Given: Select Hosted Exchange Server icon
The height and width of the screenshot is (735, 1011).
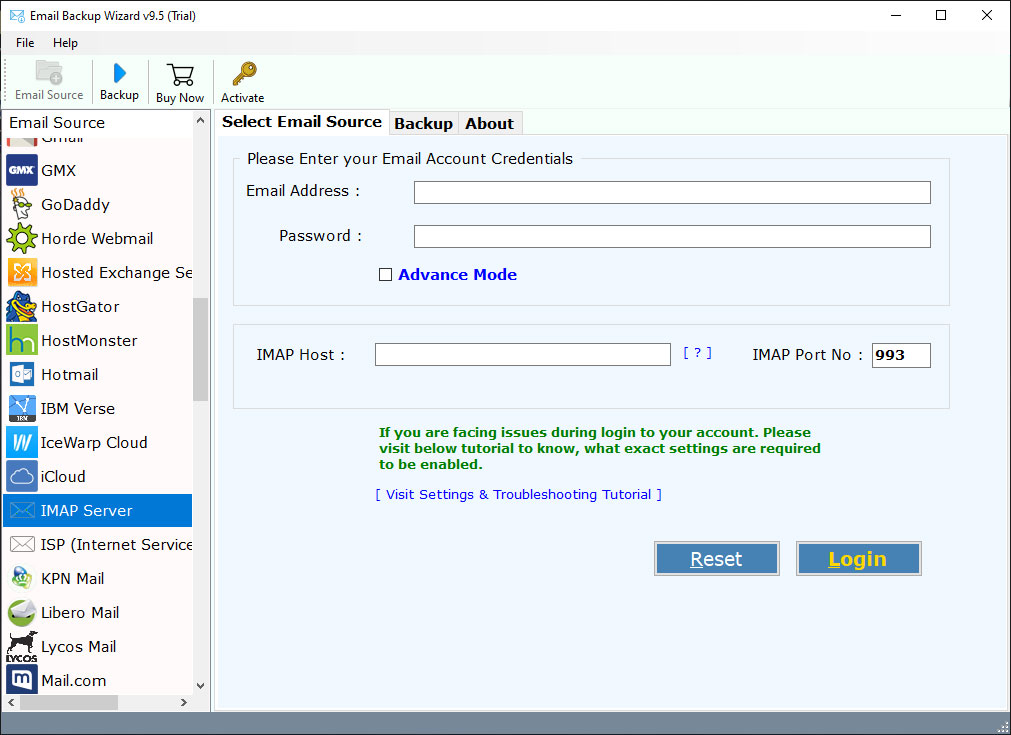Looking at the screenshot, I should tap(22, 273).
